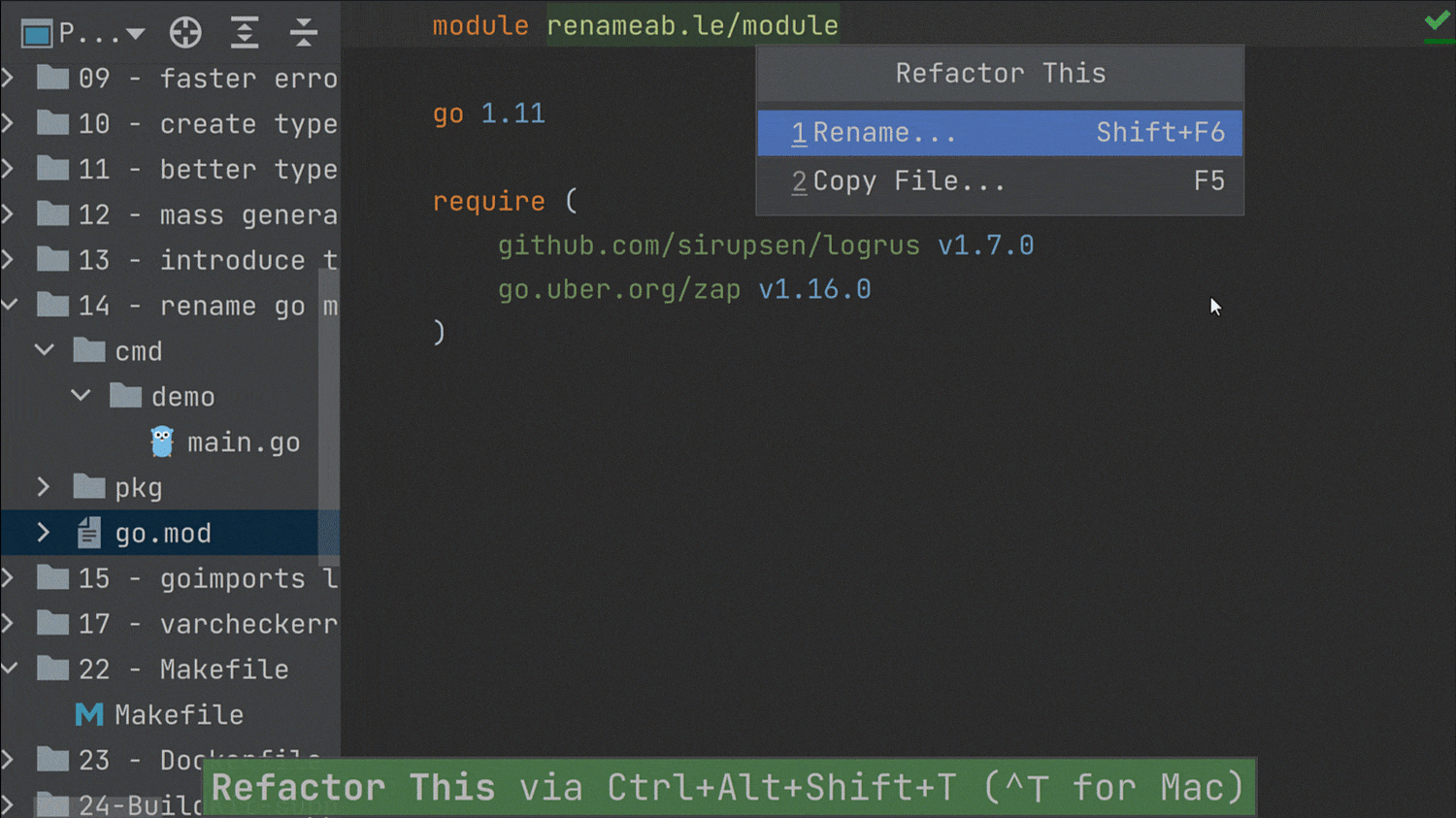Click the go.uber.org/zap dependency text
Screen dimensions: 1456x818
(619, 289)
